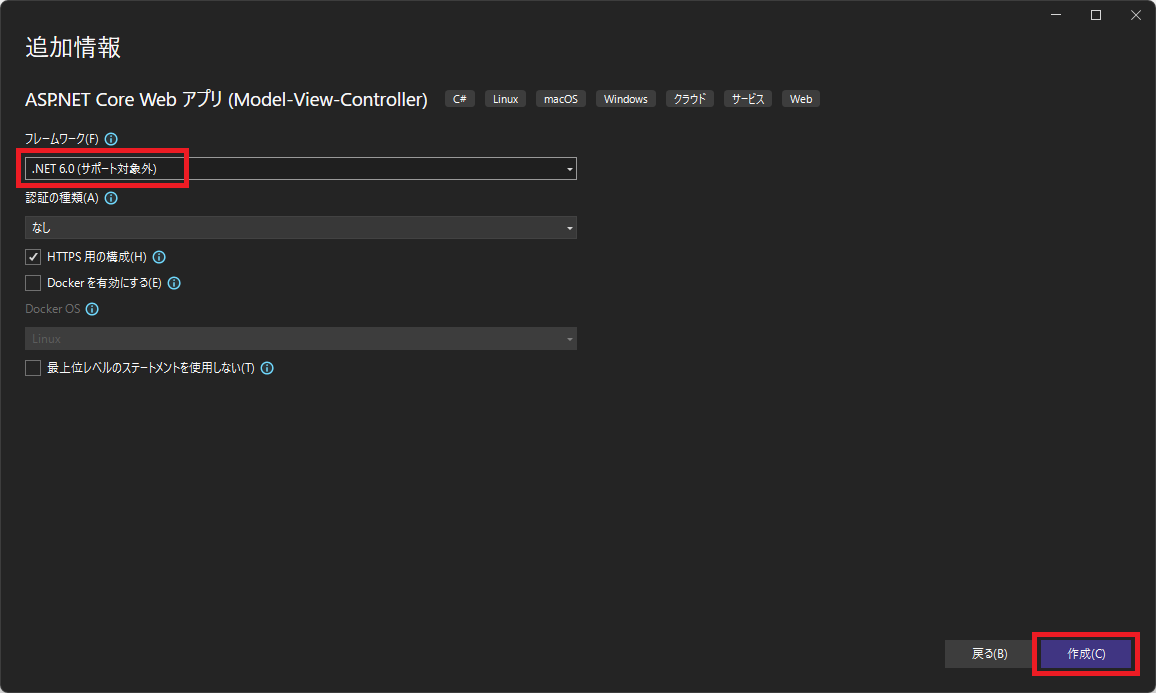Click the 追加情報 heading
Screen dimensions: 1156x693
click(x=73, y=47)
